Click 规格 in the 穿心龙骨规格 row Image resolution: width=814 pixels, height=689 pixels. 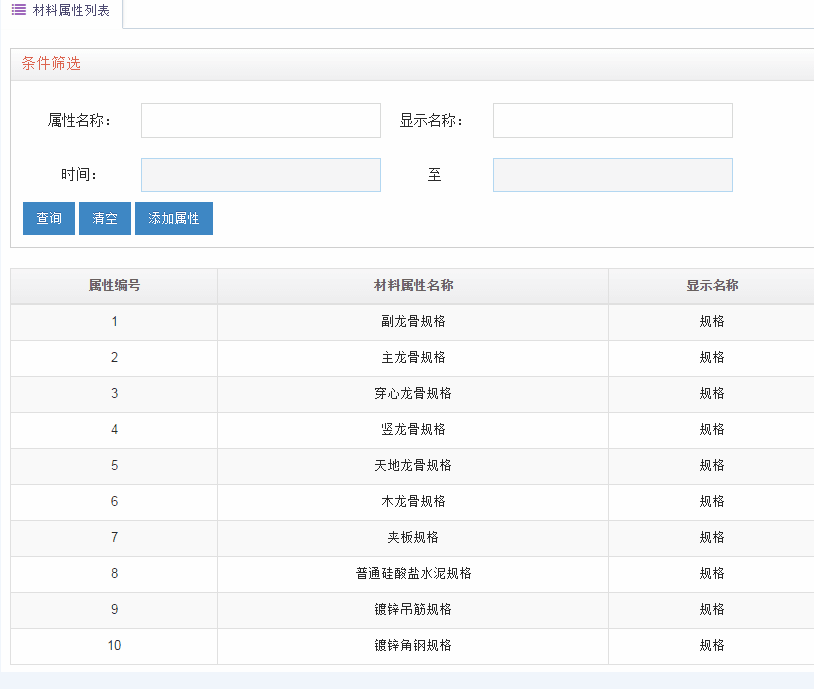tap(712, 394)
